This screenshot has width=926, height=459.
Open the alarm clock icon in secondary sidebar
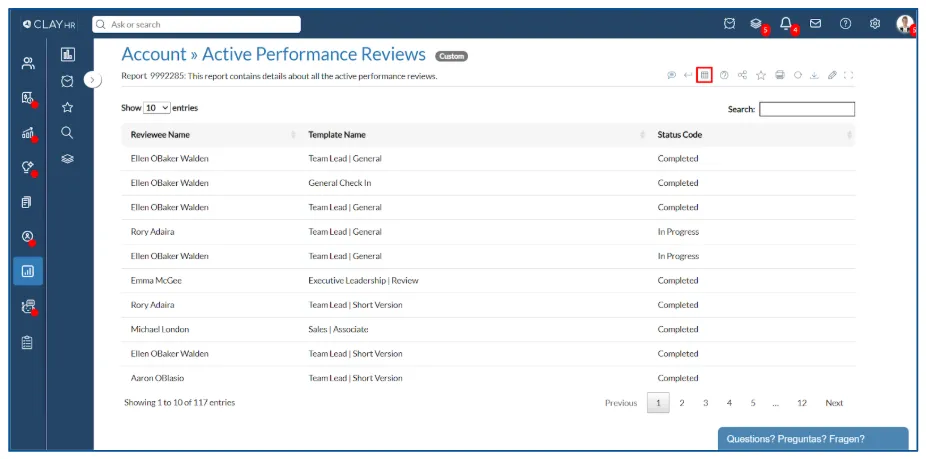tap(68, 81)
